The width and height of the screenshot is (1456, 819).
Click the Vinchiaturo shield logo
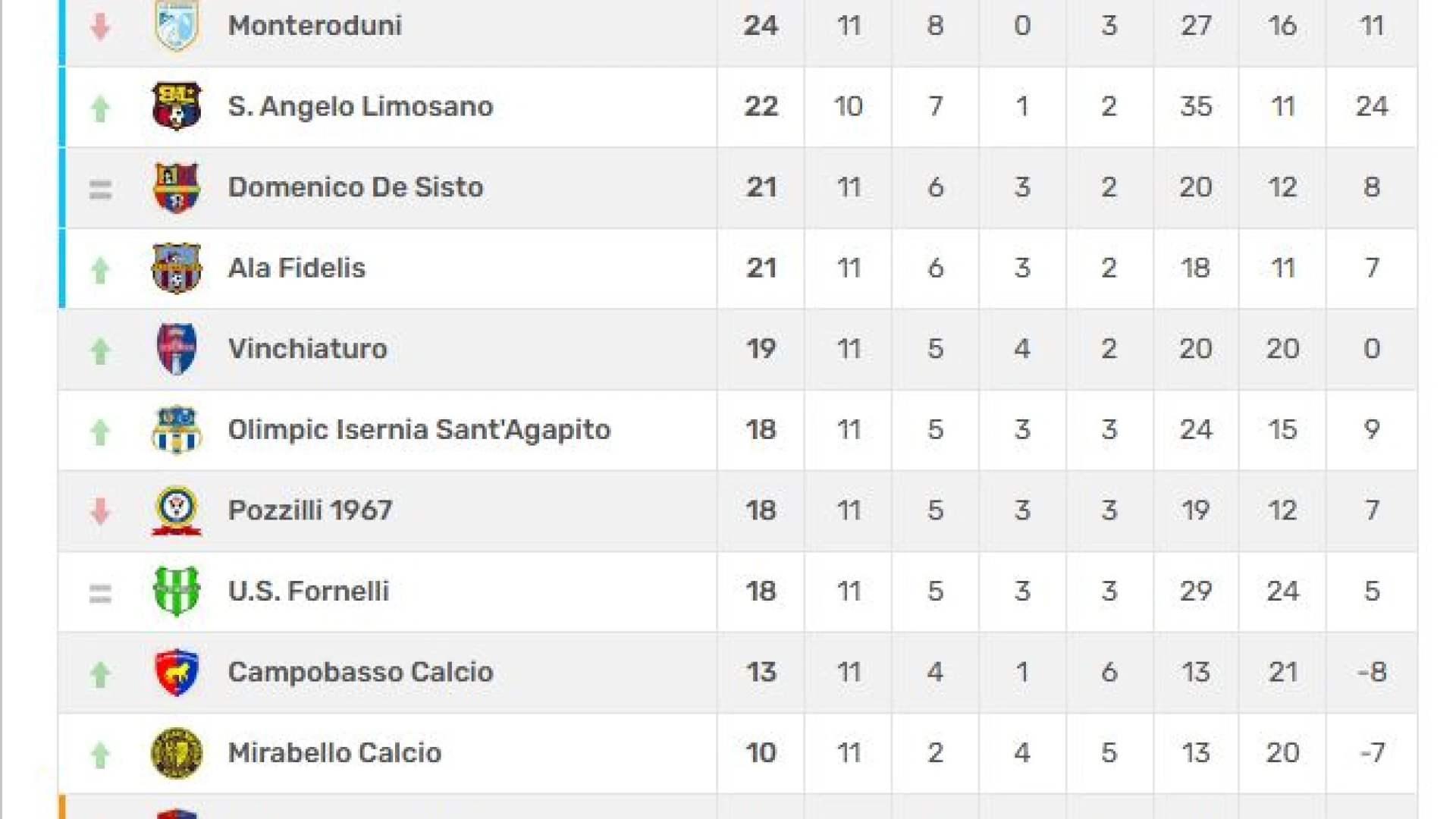[177, 349]
